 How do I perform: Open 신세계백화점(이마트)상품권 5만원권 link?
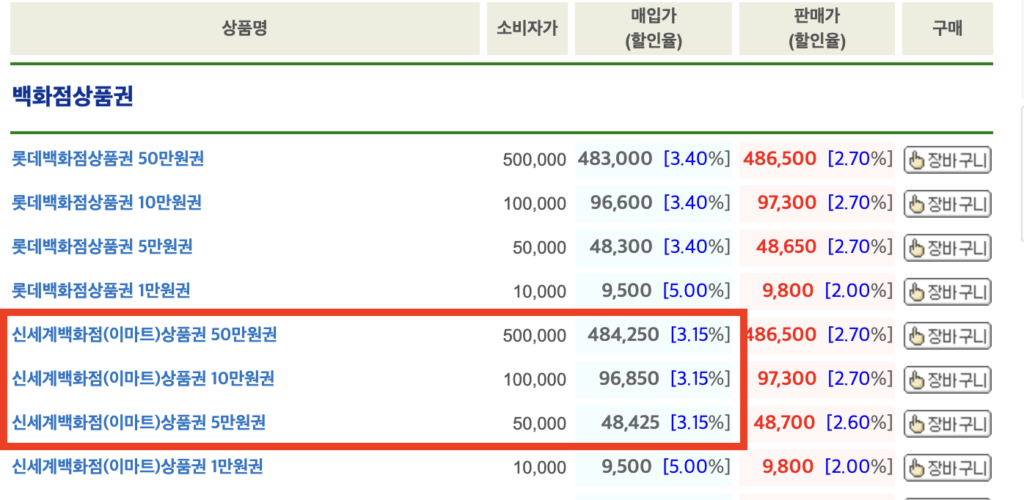point(138,422)
